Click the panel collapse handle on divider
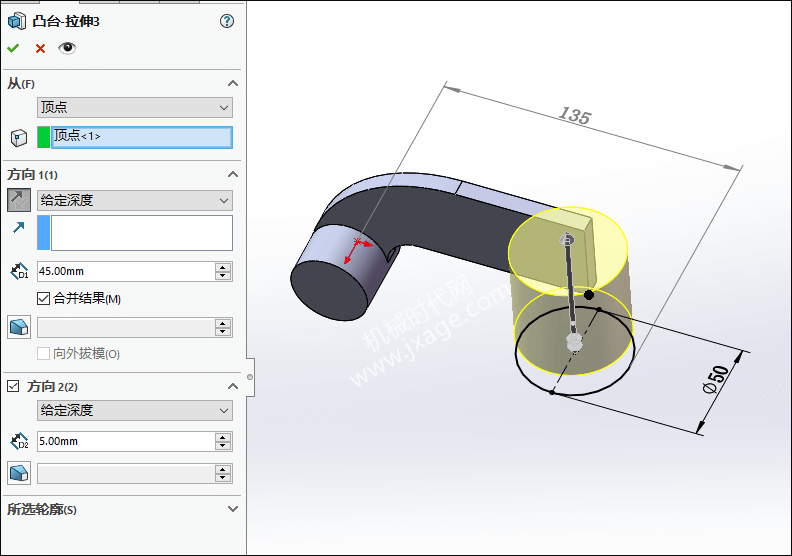 [250, 377]
